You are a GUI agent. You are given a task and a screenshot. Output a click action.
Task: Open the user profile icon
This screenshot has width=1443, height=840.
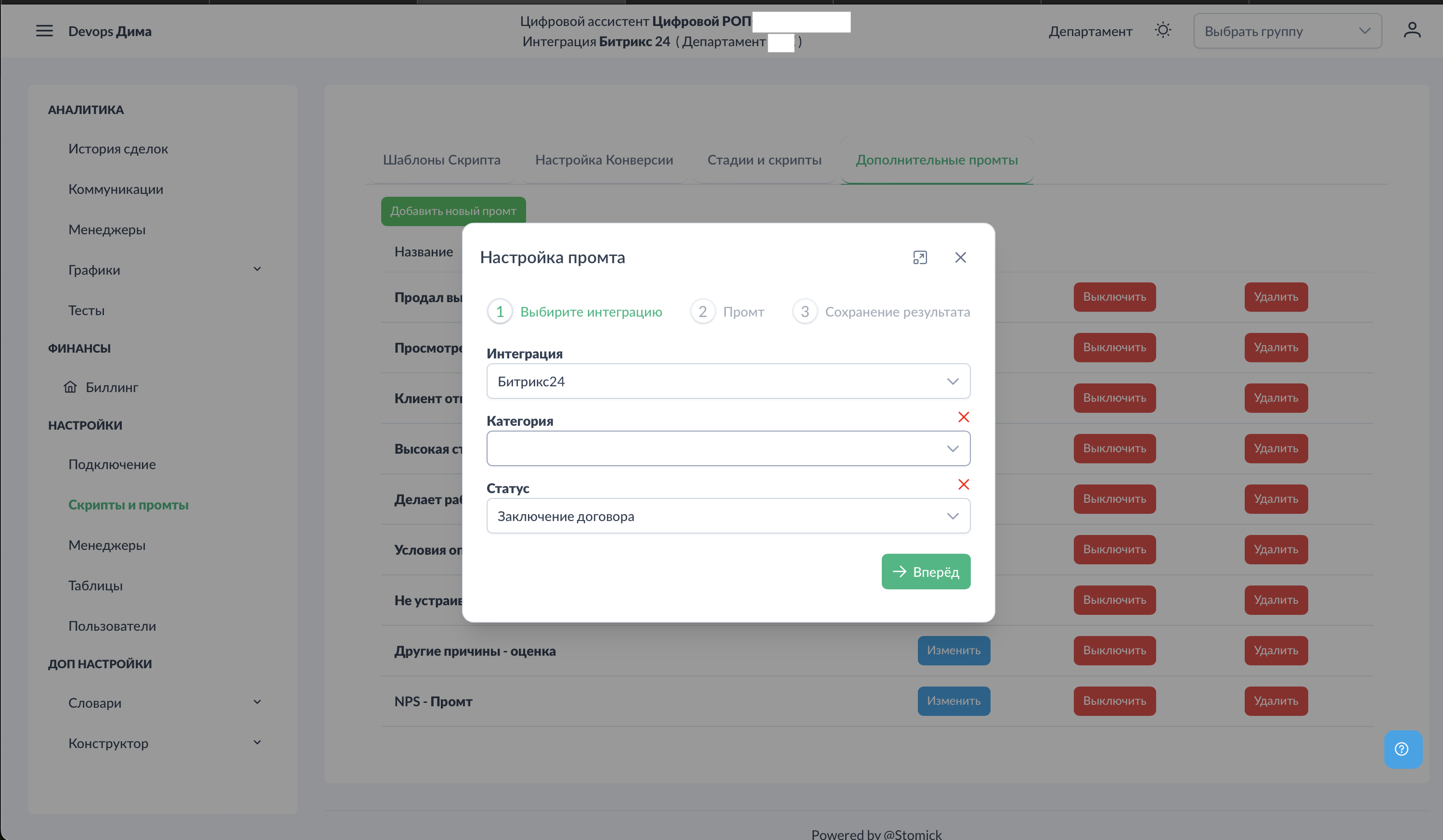coord(1412,30)
